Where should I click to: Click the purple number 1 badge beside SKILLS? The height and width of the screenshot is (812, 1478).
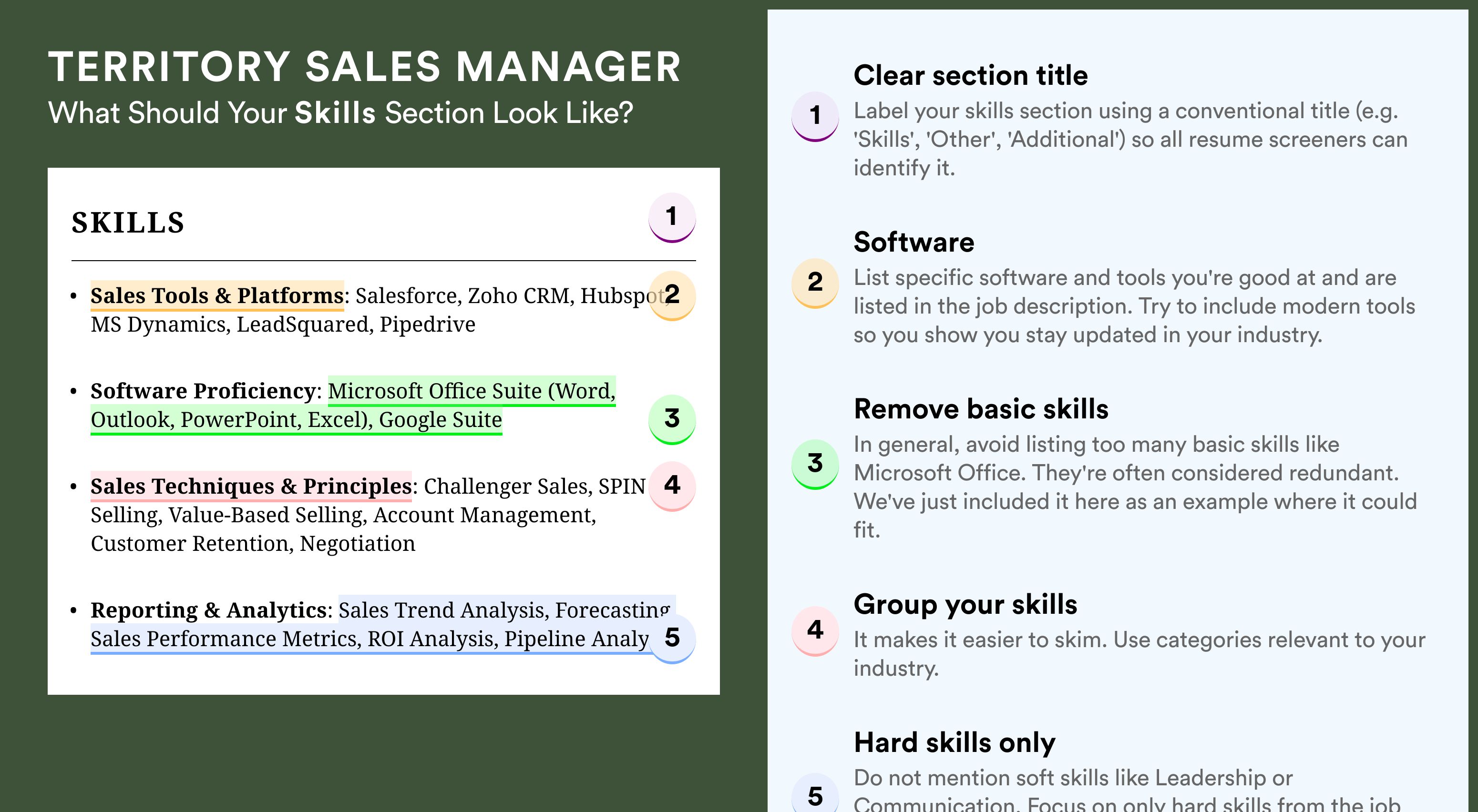pyautogui.click(x=672, y=217)
